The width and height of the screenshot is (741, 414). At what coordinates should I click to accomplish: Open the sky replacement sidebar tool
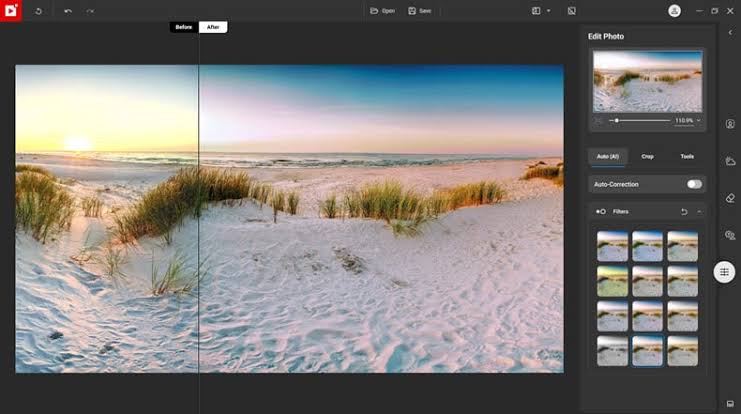(730, 161)
